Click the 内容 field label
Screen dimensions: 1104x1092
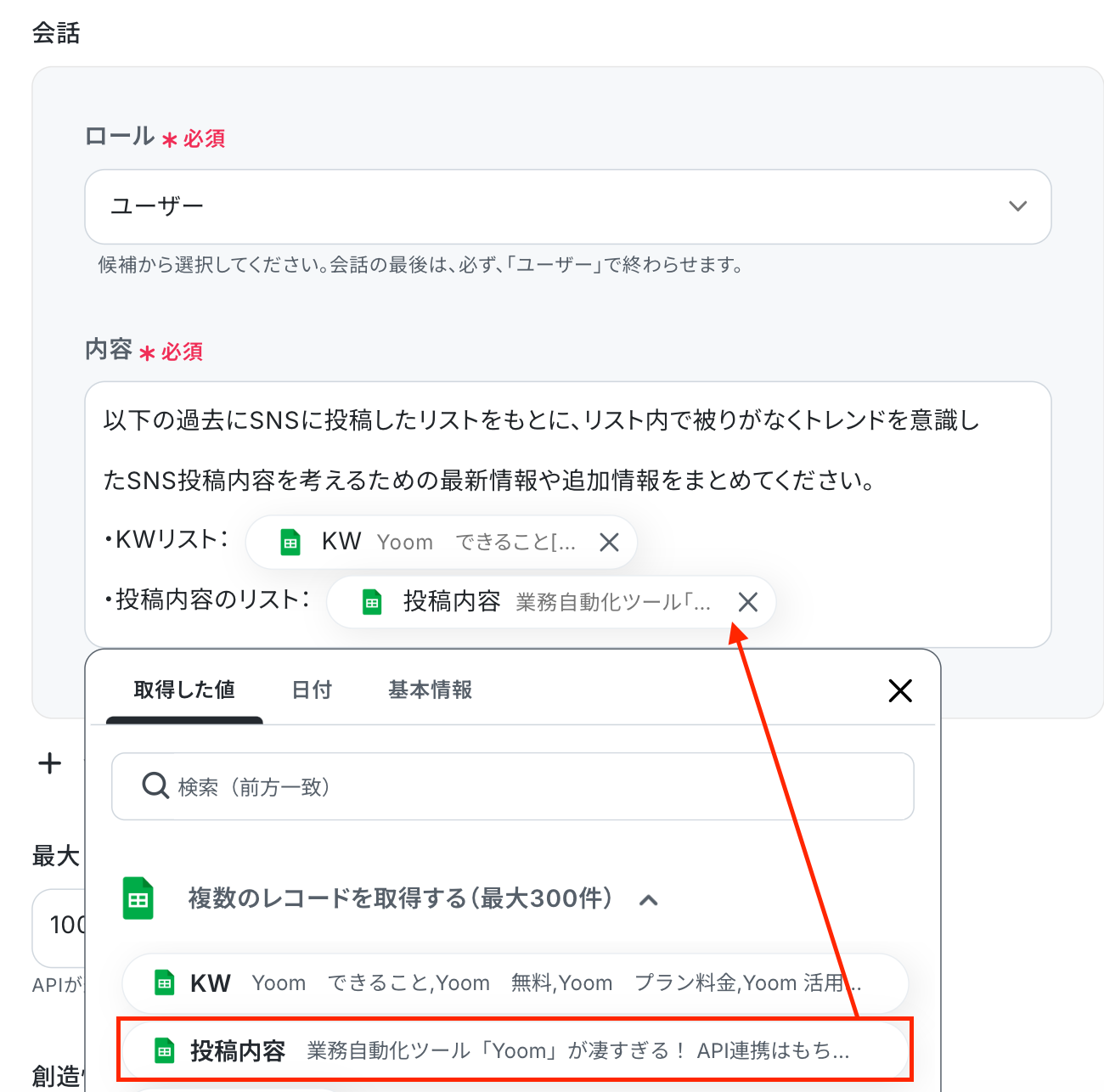[x=109, y=349]
